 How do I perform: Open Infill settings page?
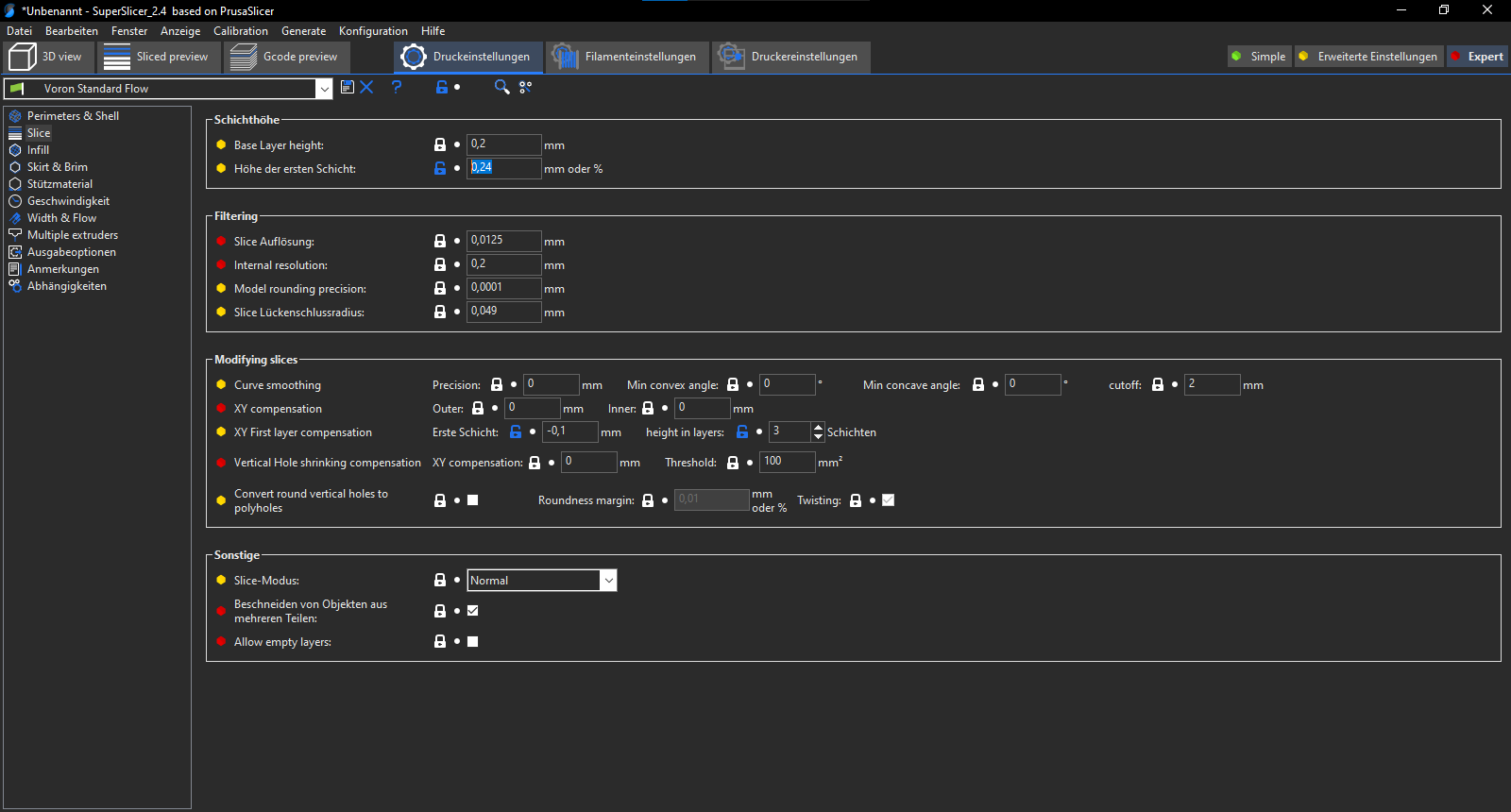(38, 149)
